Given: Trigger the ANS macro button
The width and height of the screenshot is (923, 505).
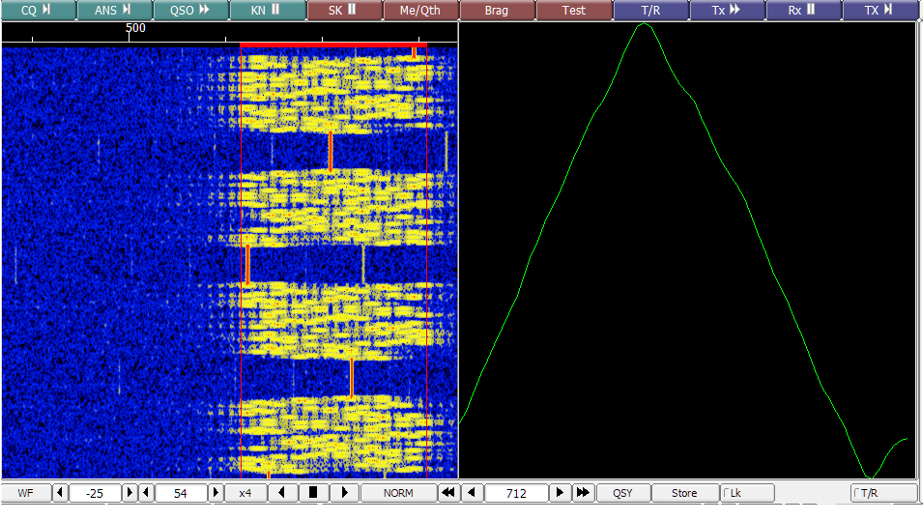Looking at the screenshot, I should point(115,10).
